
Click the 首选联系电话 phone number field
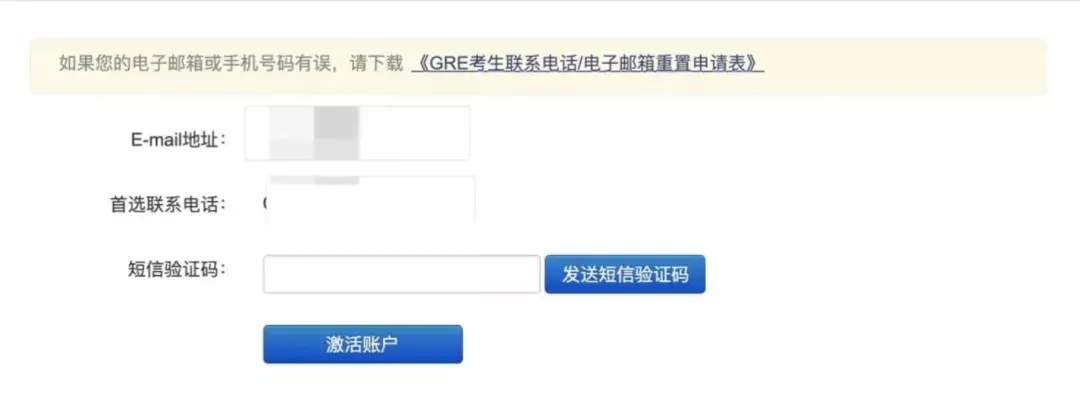click(370, 200)
